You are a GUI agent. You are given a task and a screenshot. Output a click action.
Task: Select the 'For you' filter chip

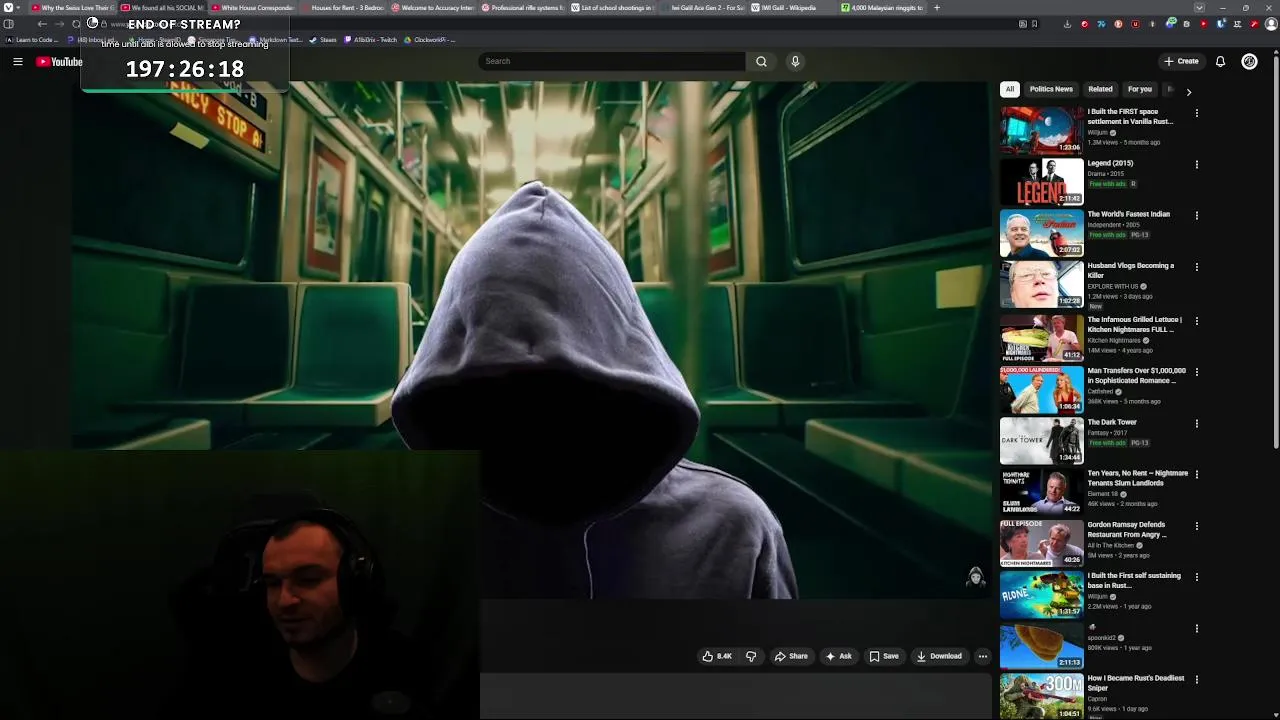(x=1140, y=89)
